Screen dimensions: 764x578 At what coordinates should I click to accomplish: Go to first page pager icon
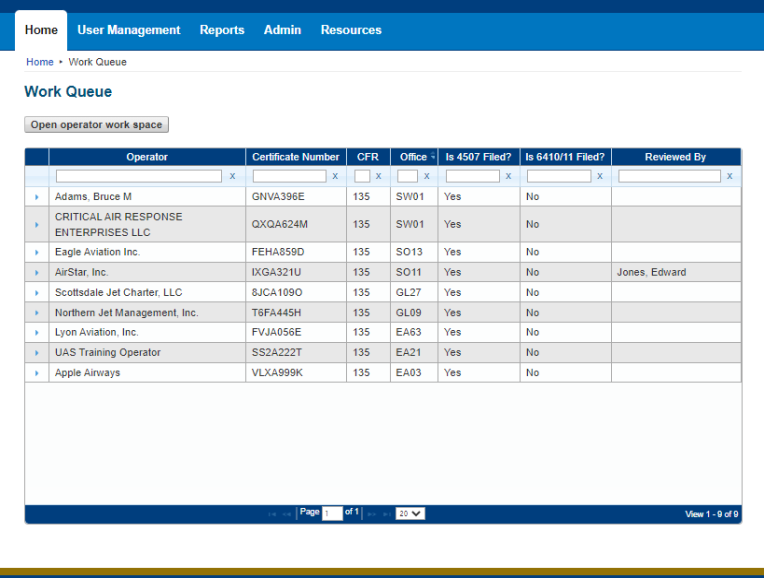[x=272, y=514]
